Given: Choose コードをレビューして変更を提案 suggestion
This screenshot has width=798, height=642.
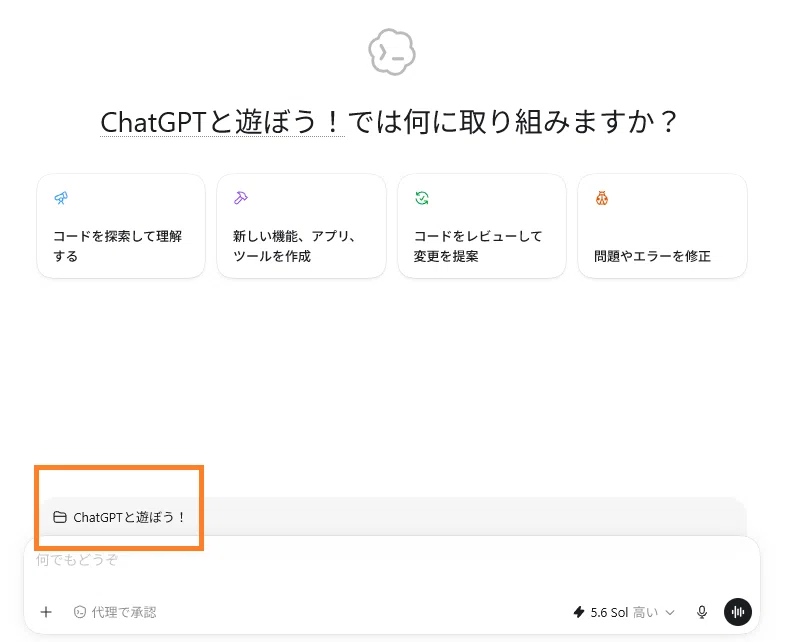Looking at the screenshot, I should coord(482,226).
